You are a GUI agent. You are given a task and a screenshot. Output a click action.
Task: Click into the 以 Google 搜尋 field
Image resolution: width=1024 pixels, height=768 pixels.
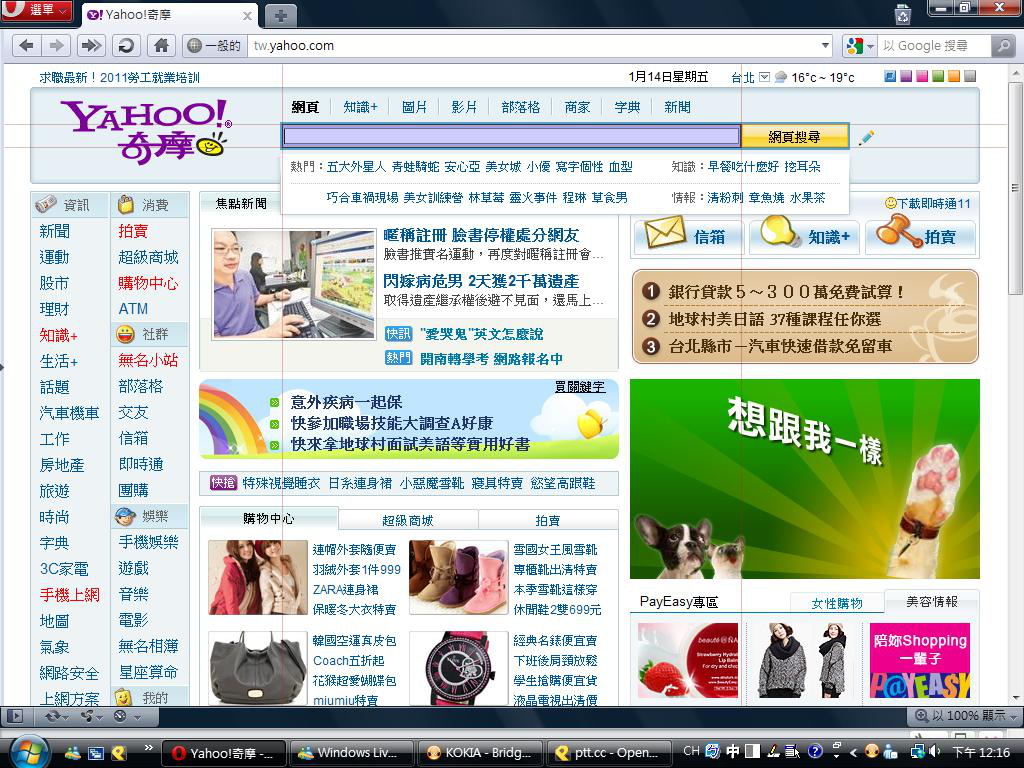(934, 46)
